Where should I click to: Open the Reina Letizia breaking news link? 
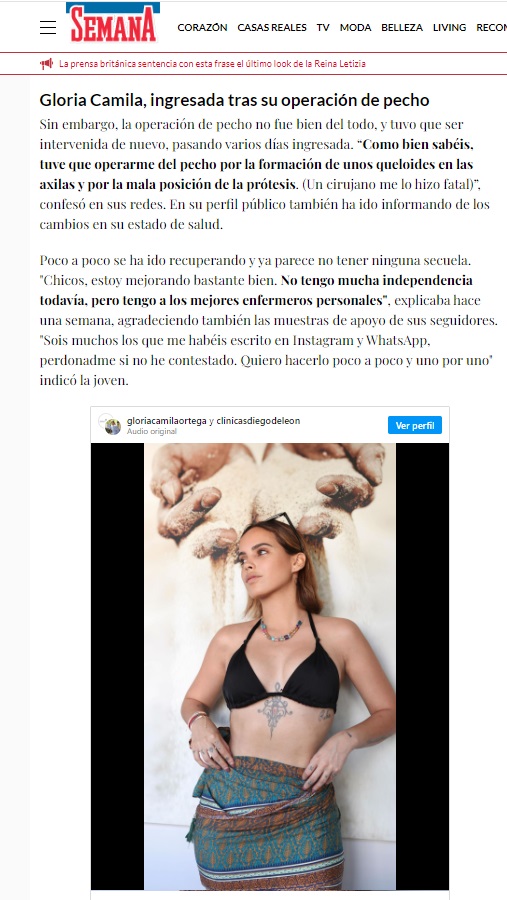(212, 64)
